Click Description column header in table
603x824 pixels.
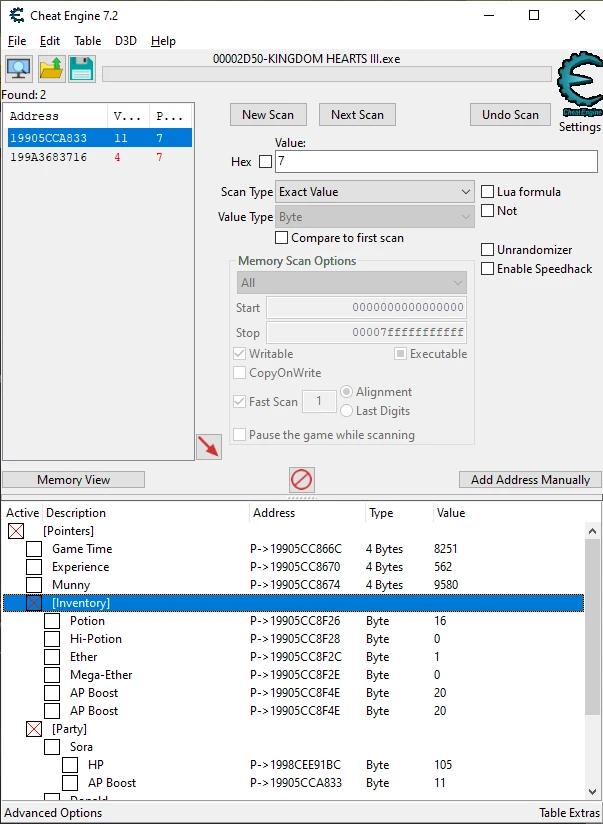click(147, 513)
